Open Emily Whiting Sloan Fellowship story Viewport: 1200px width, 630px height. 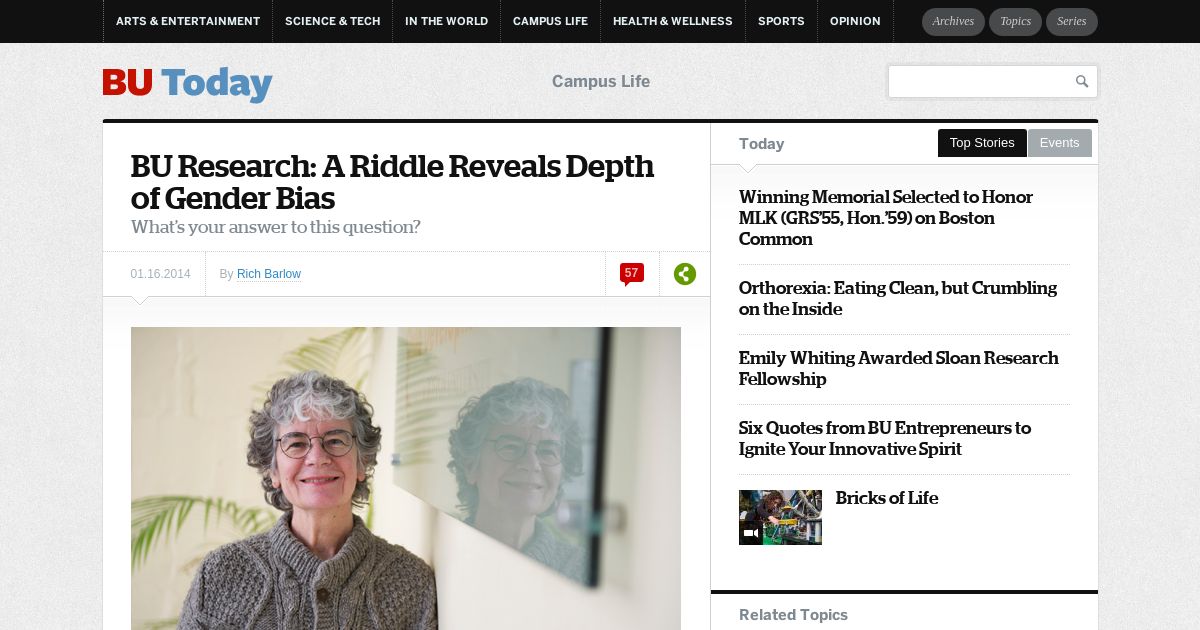[898, 369]
